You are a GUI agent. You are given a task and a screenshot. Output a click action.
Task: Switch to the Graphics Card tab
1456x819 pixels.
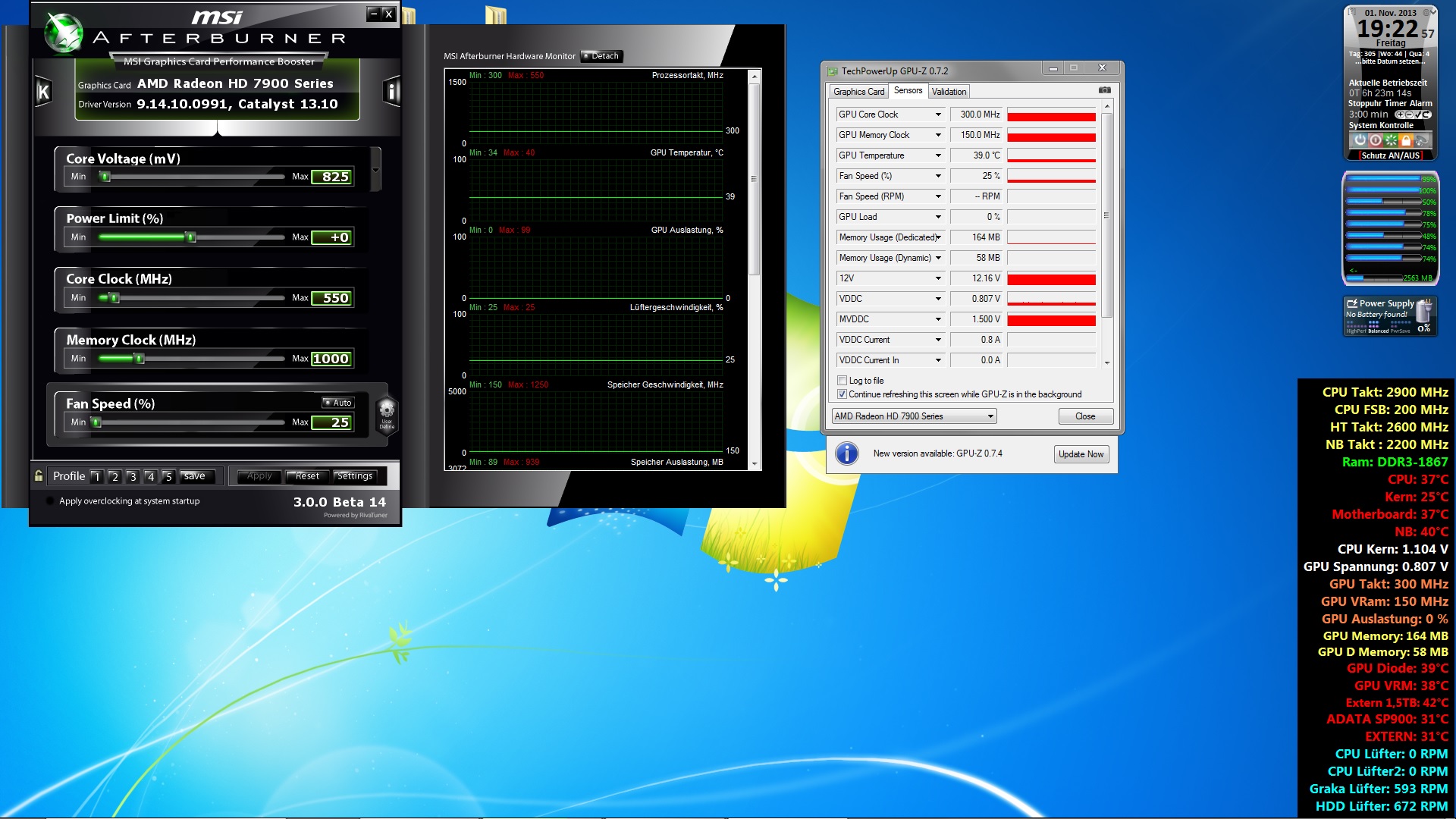(x=858, y=92)
